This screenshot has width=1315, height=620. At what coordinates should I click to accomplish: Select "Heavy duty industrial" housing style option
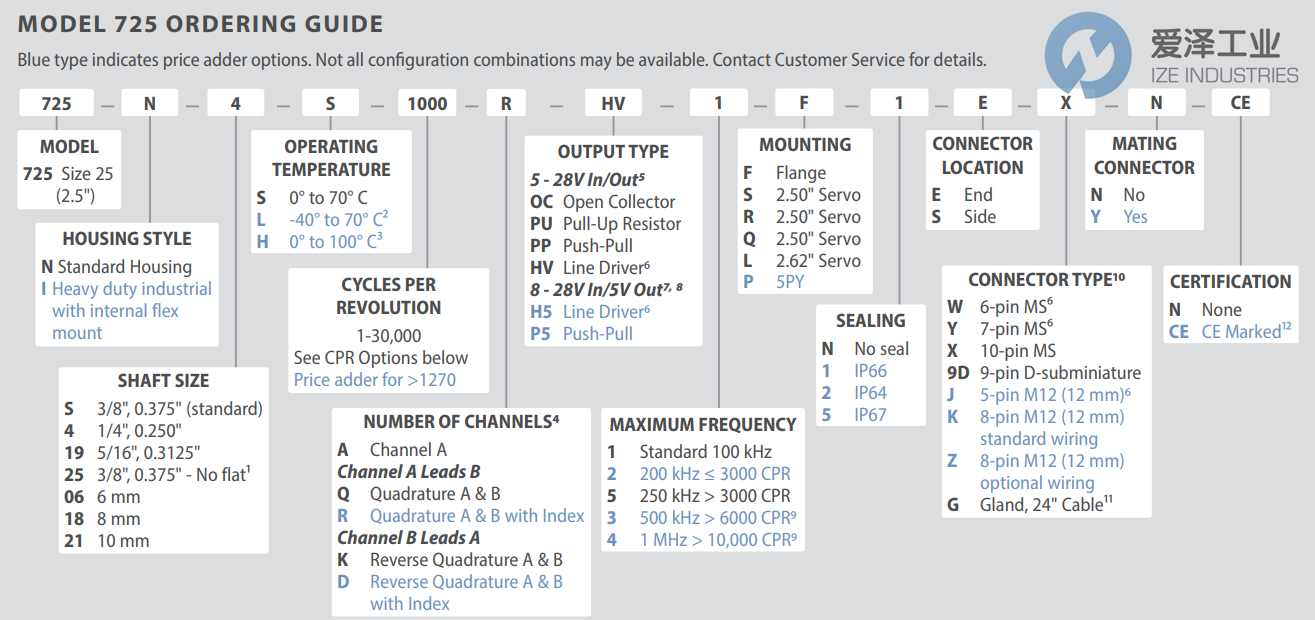(131, 289)
